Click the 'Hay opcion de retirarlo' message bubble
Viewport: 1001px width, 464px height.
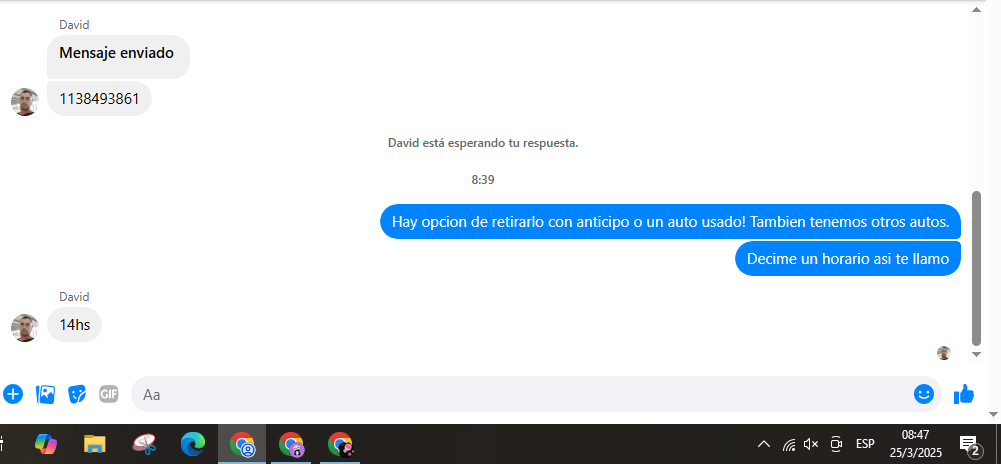[670, 221]
